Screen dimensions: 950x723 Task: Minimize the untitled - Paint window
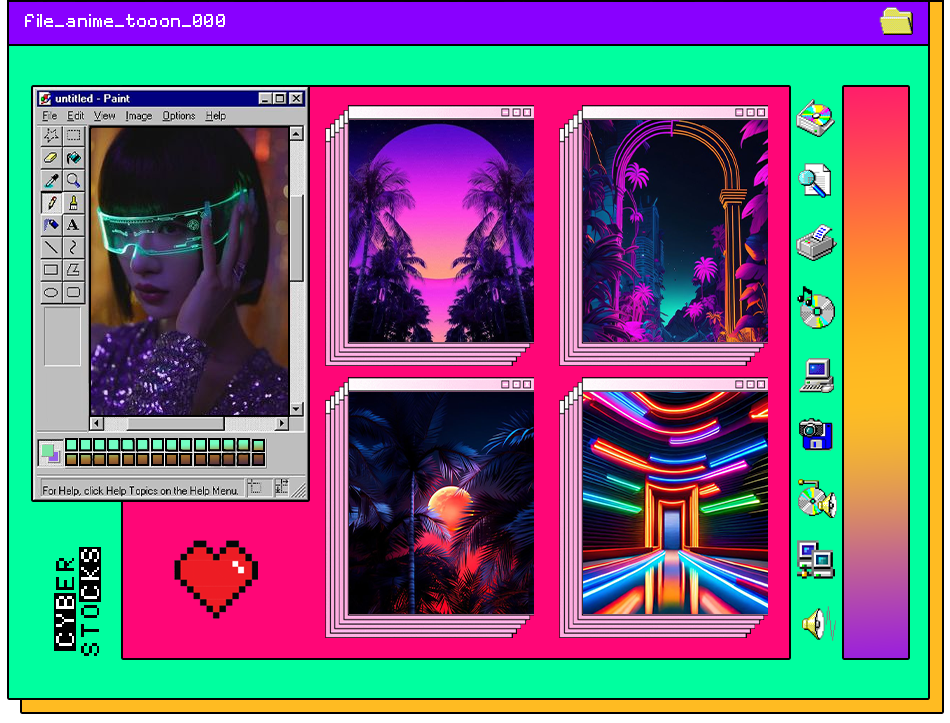click(x=265, y=98)
